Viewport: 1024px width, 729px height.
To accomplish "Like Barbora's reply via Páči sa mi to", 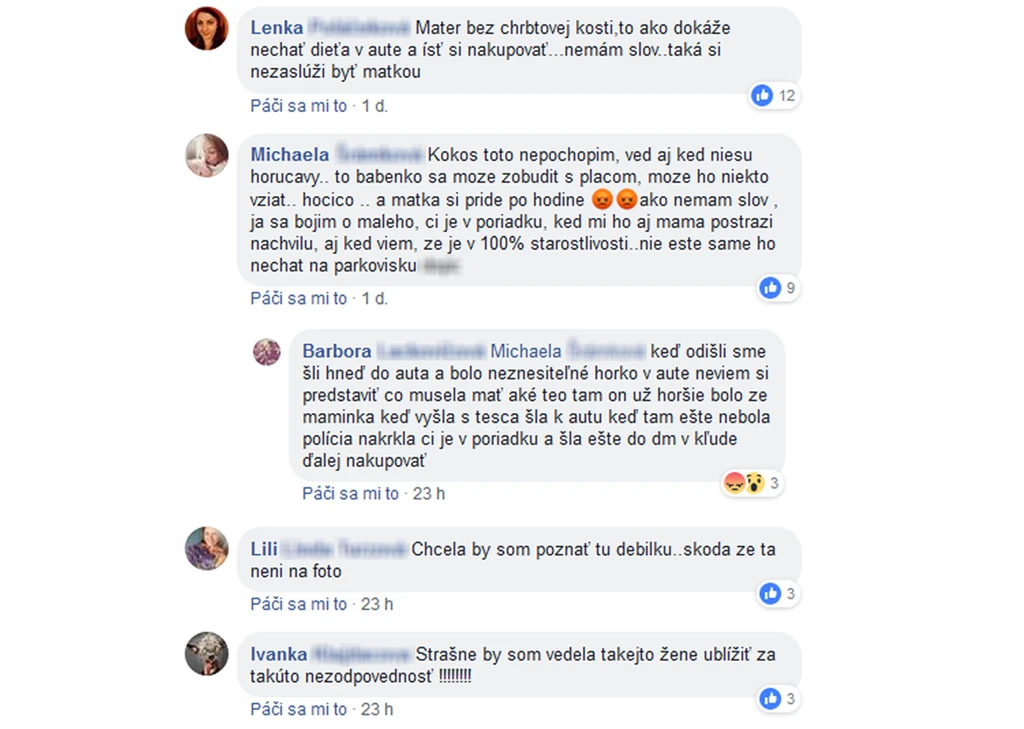I will 350,494.
